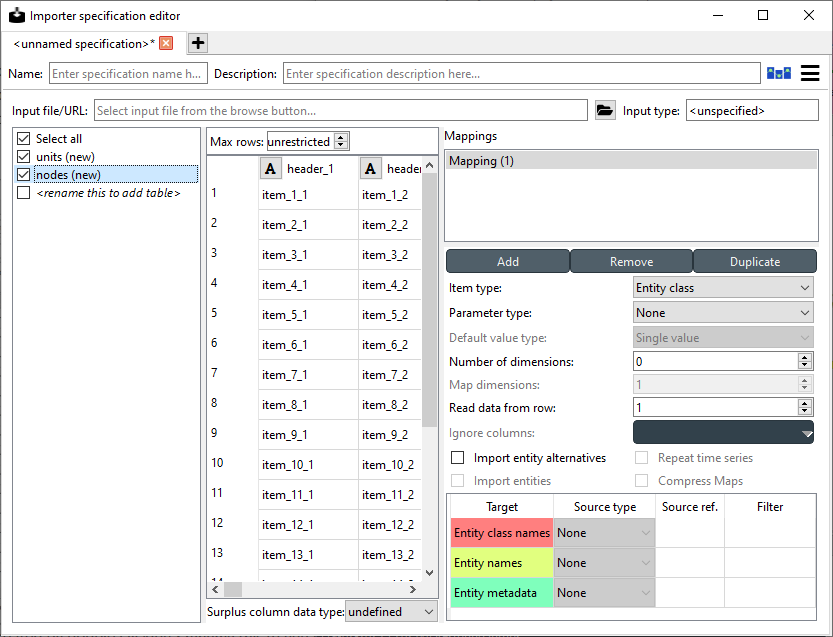Select the Entity metadata target row

pyautogui.click(x=502, y=593)
